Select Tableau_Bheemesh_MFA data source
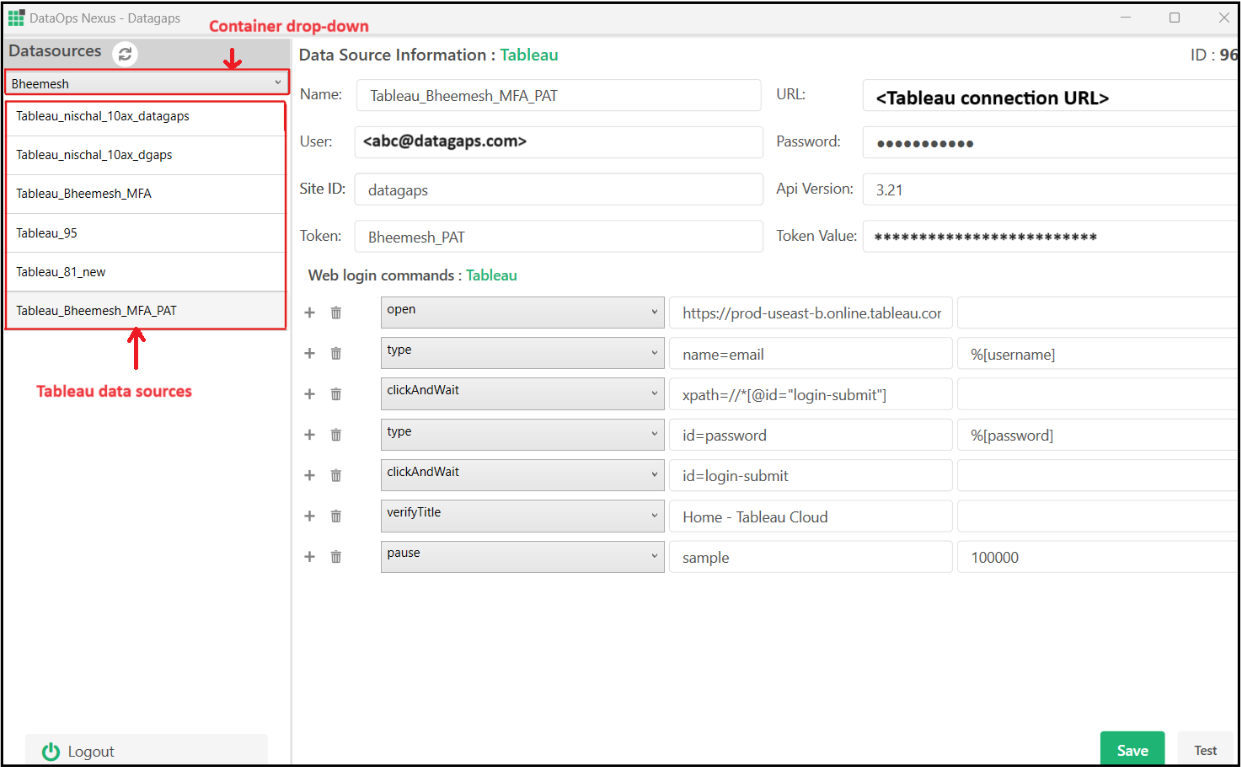The image size is (1241, 767). pos(145,194)
